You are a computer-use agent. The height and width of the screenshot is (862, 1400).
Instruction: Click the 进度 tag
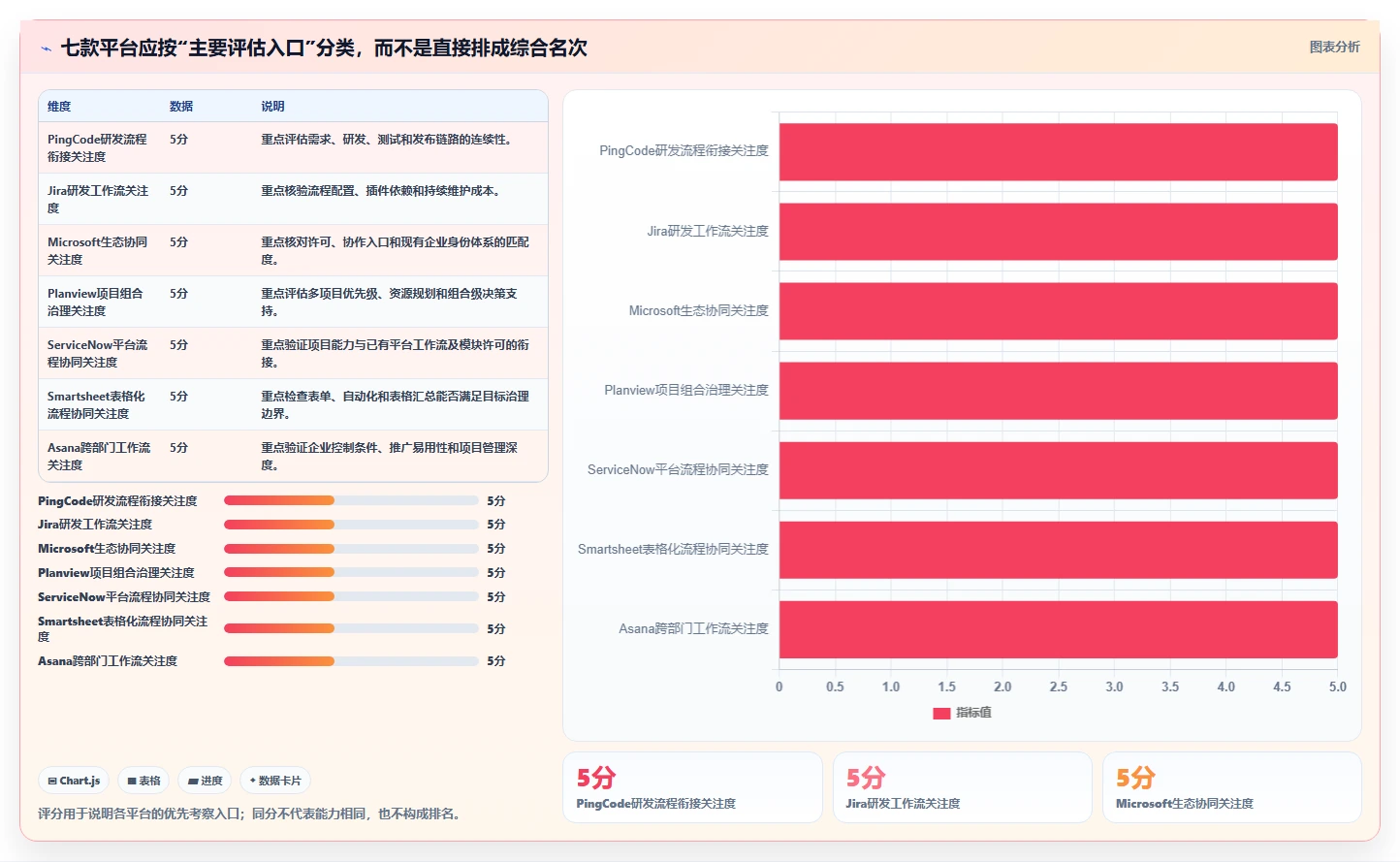pos(205,781)
